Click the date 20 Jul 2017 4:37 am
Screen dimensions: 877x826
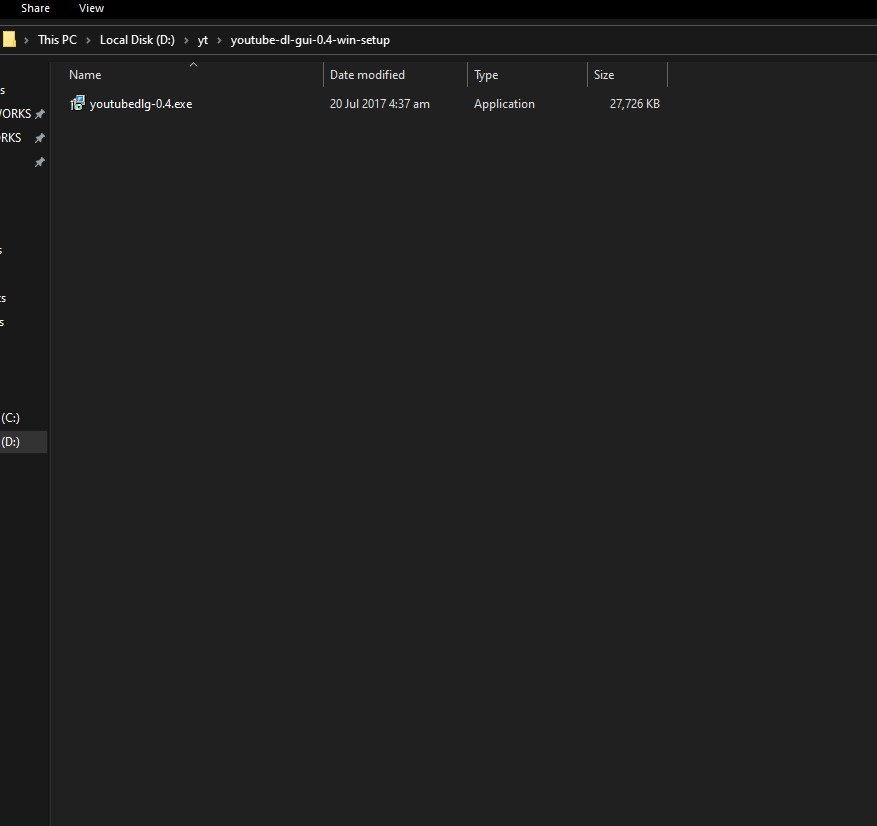tap(380, 104)
